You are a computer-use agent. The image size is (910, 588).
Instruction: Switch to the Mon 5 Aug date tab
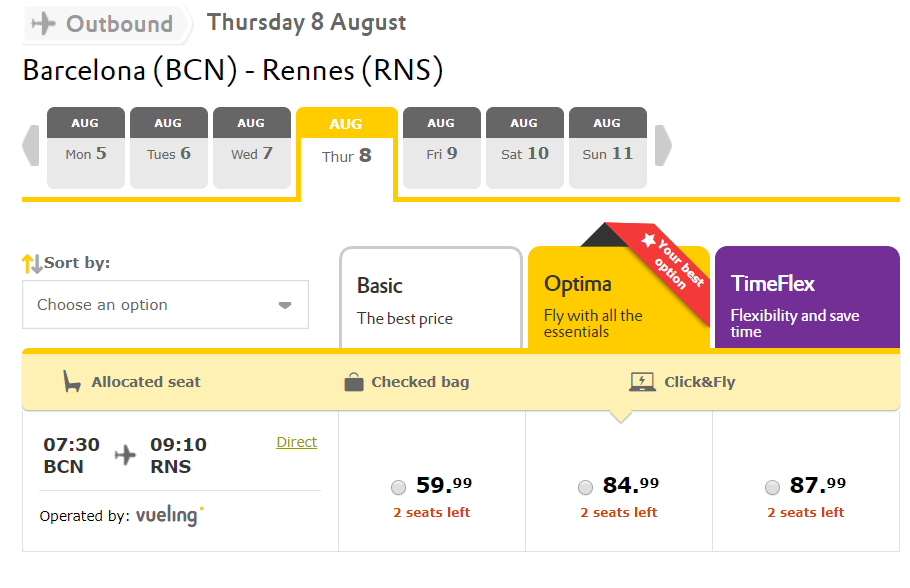[x=86, y=147]
